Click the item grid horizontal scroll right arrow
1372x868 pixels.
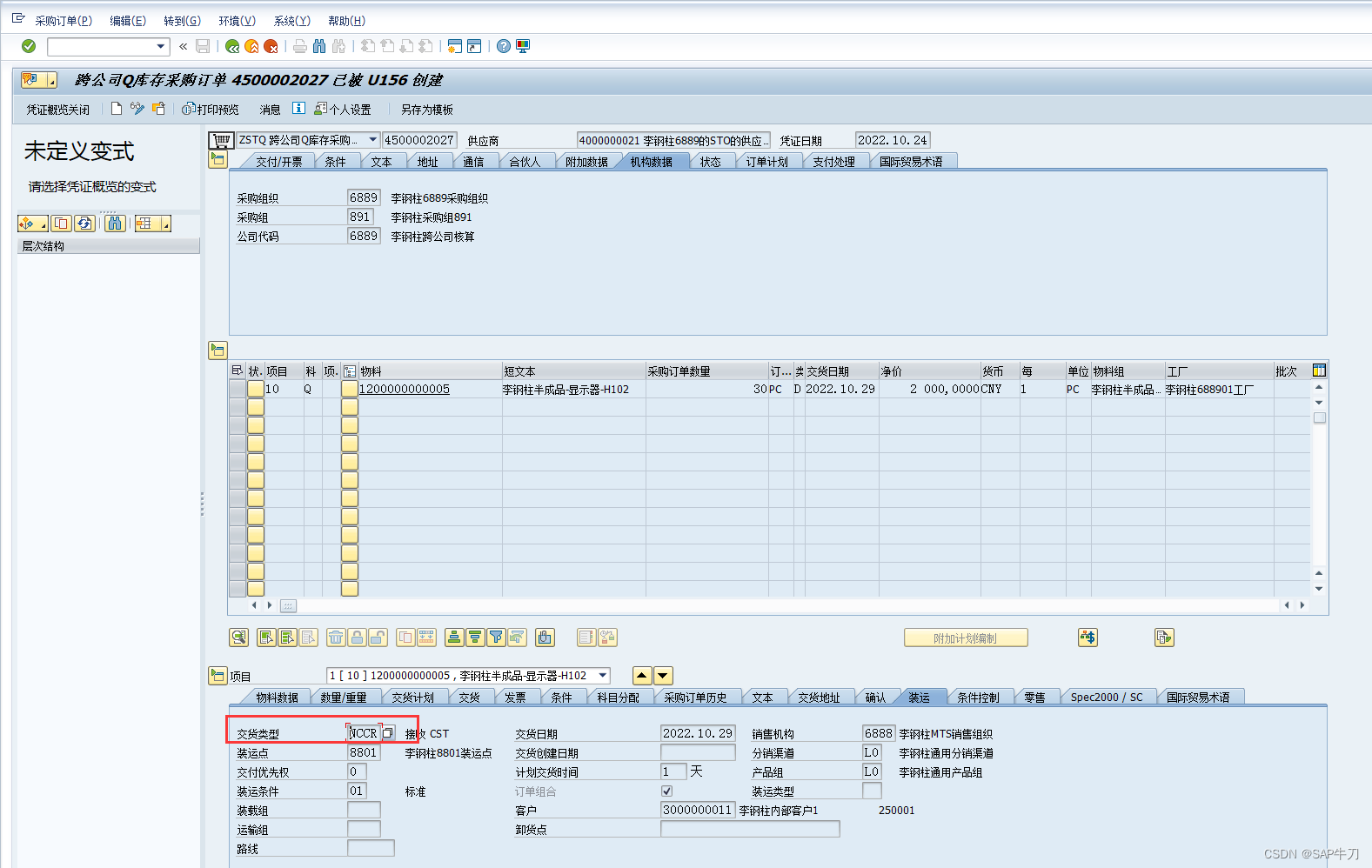click(1302, 605)
